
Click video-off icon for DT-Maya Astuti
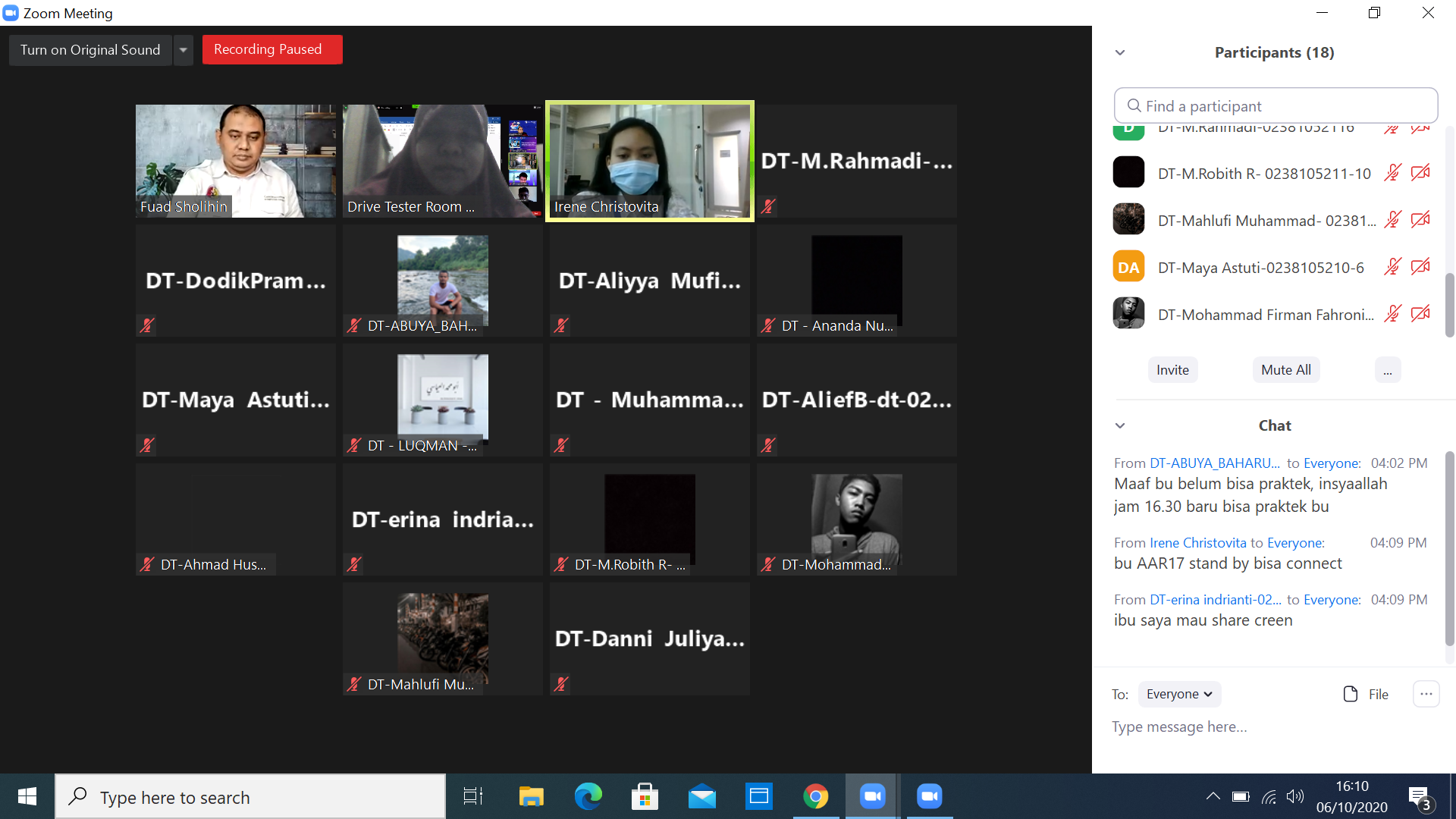click(1420, 267)
